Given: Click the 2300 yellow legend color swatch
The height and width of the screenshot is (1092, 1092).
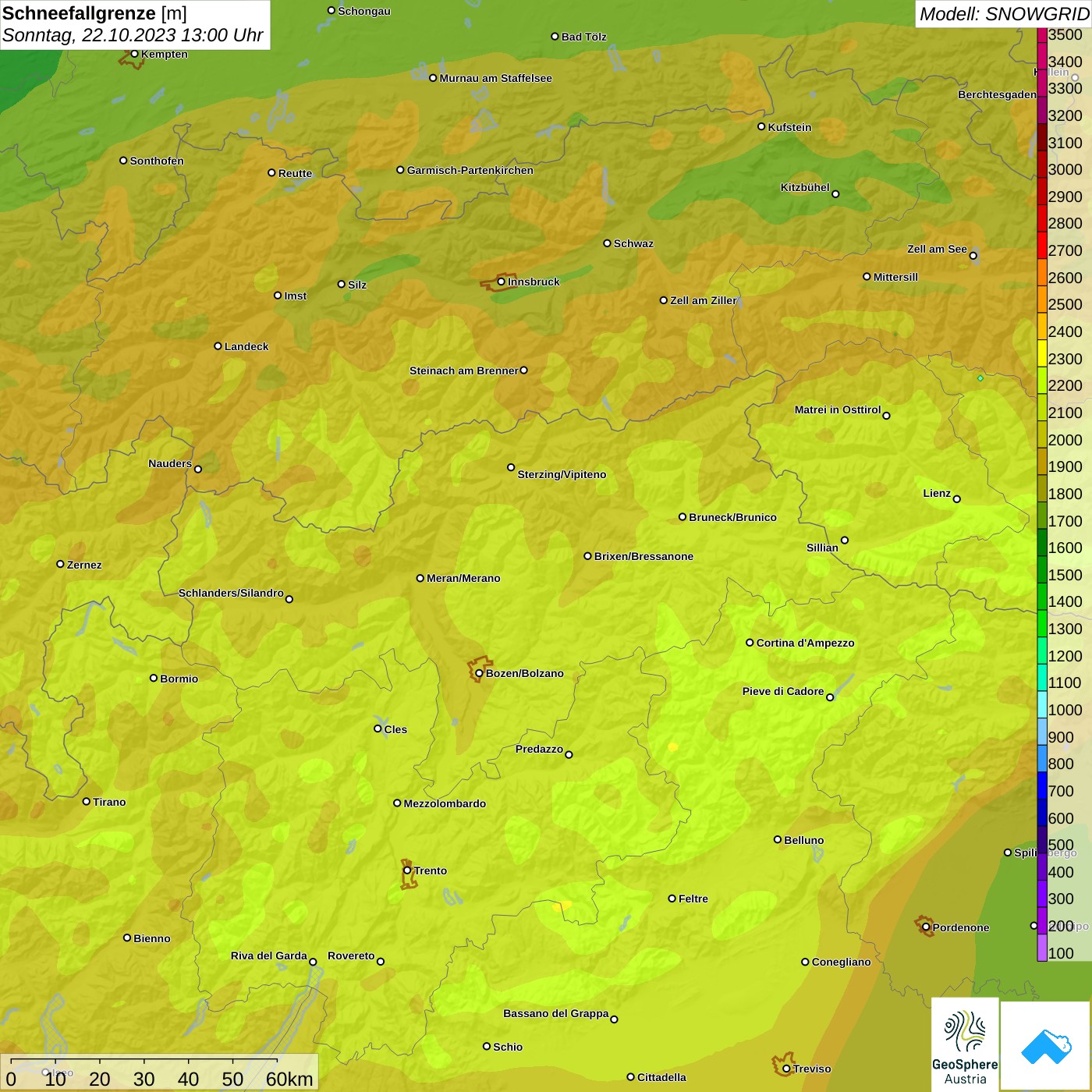Looking at the screenshot, I should 1042,353.
